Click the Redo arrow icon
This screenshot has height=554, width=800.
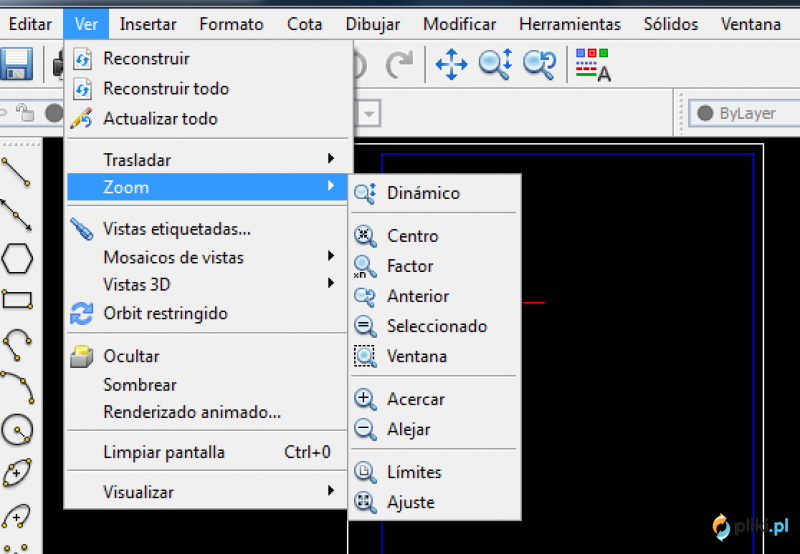coord(398,64)
